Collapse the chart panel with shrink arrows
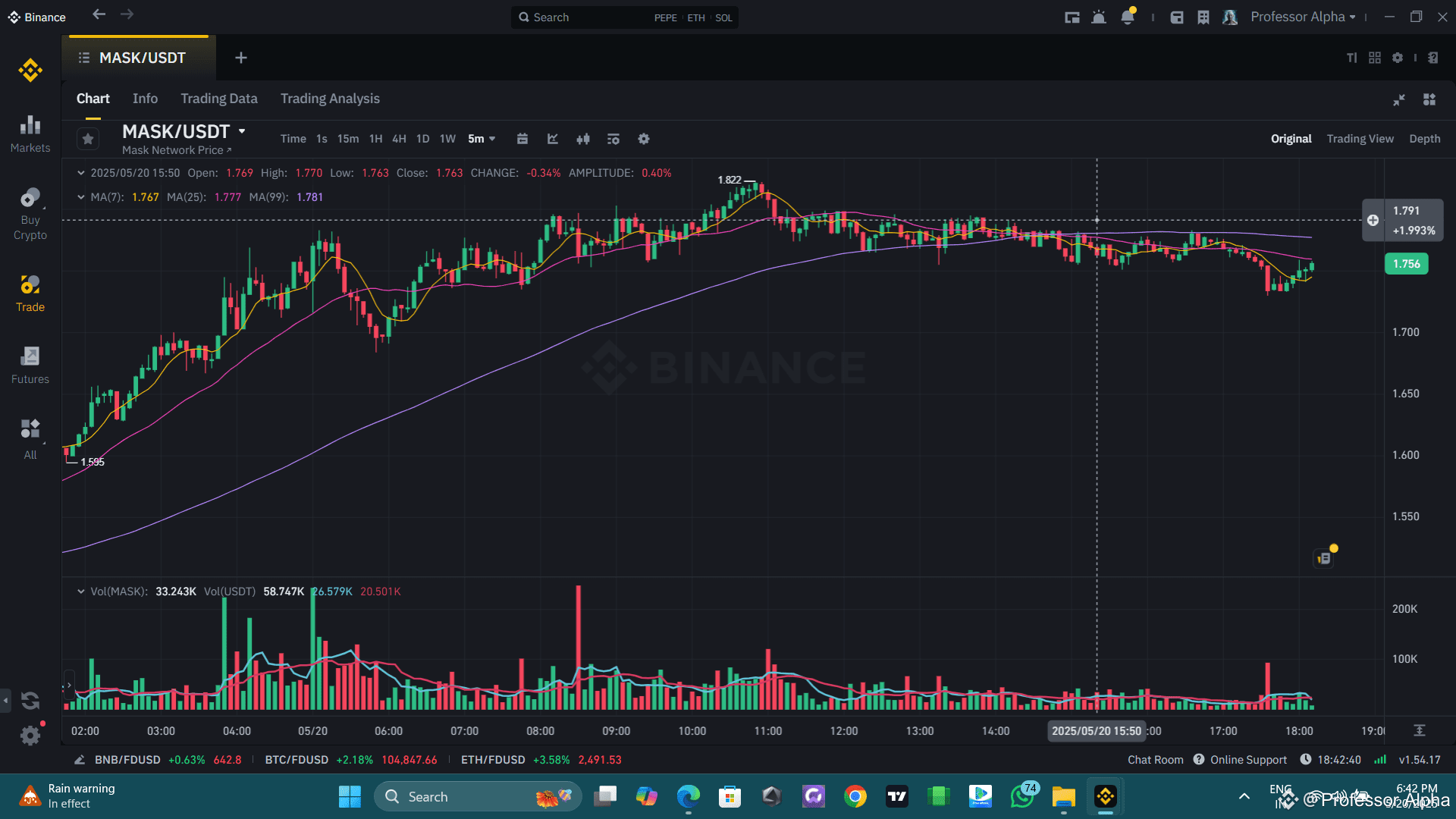1456x819 pixels. (x=1399, y=99)
